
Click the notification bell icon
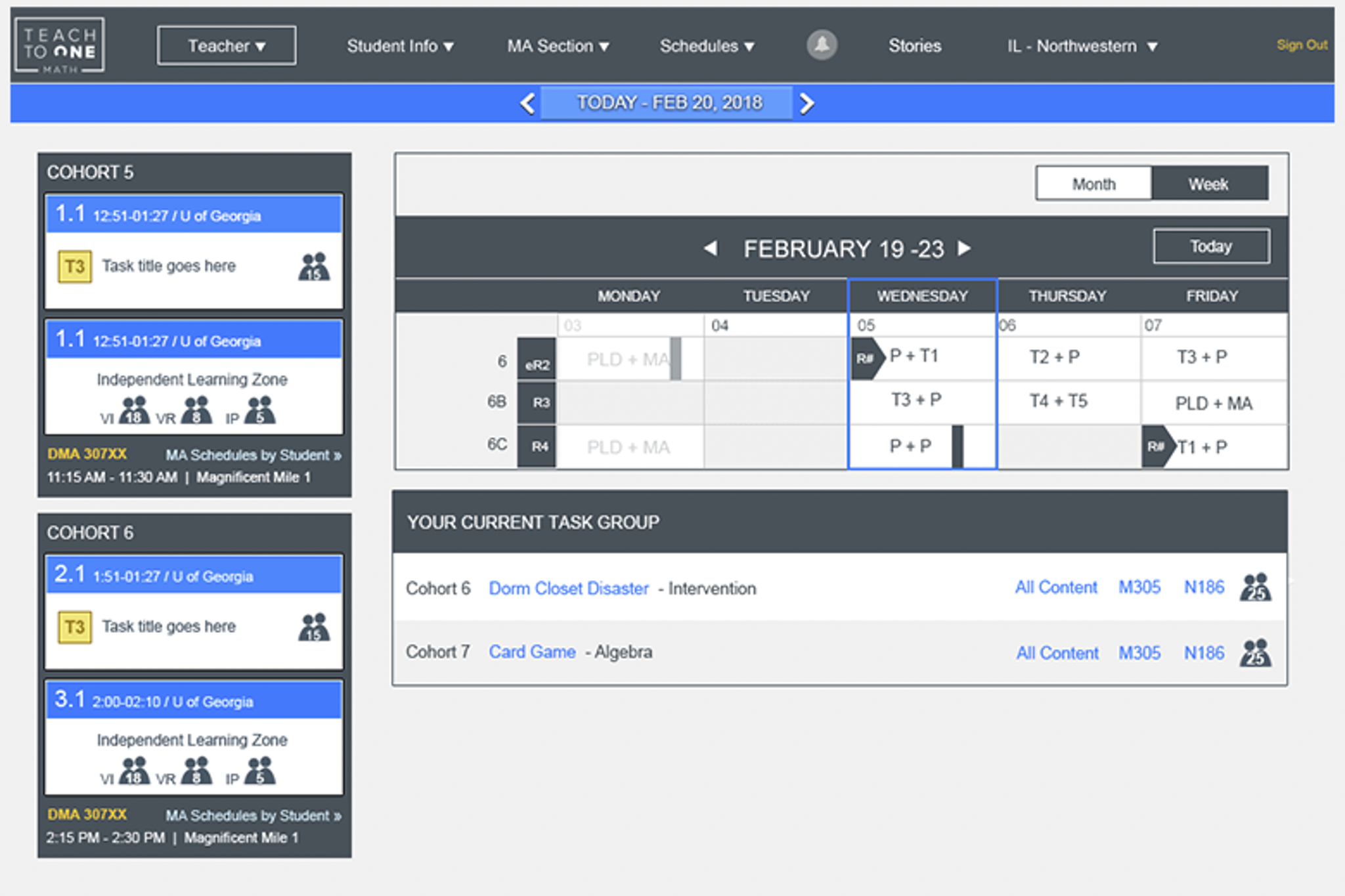coord(821,45)
